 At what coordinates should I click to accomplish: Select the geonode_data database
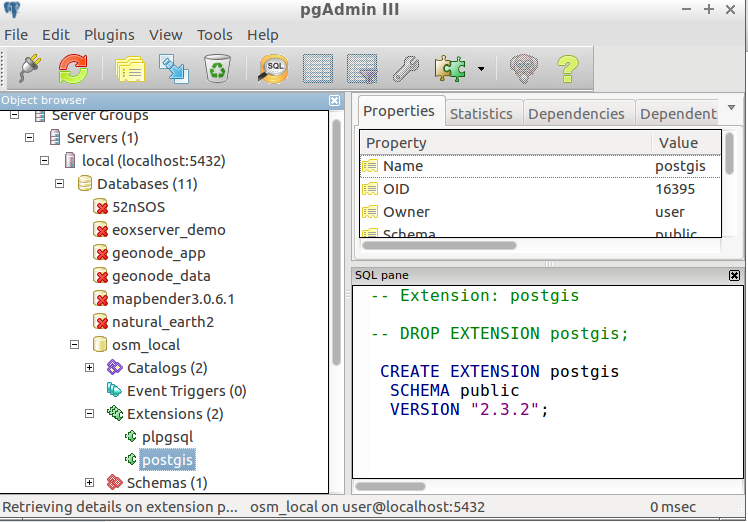[x=161, y=276]
